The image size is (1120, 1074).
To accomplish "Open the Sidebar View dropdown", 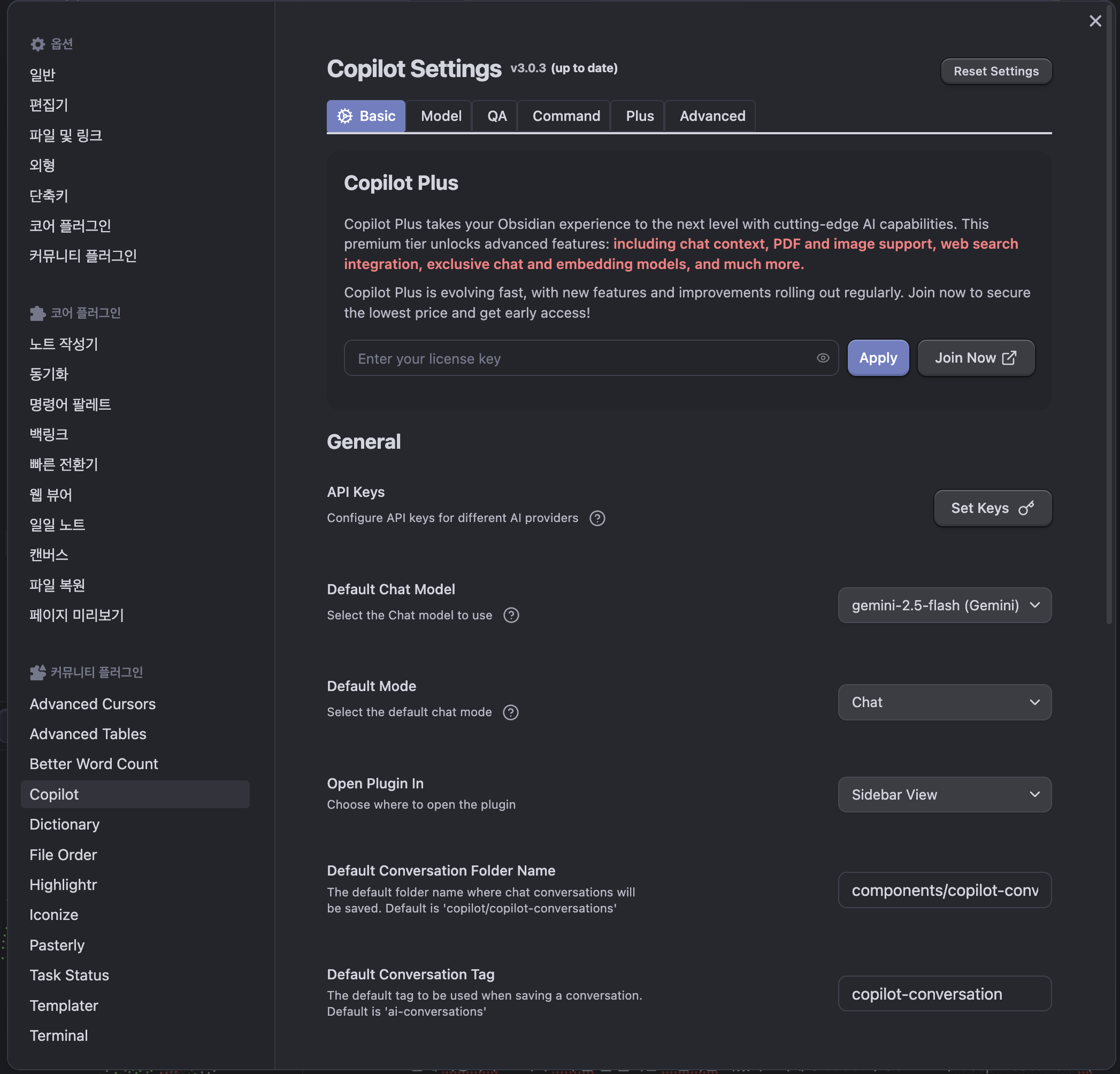I will click(x=944, y=795).
